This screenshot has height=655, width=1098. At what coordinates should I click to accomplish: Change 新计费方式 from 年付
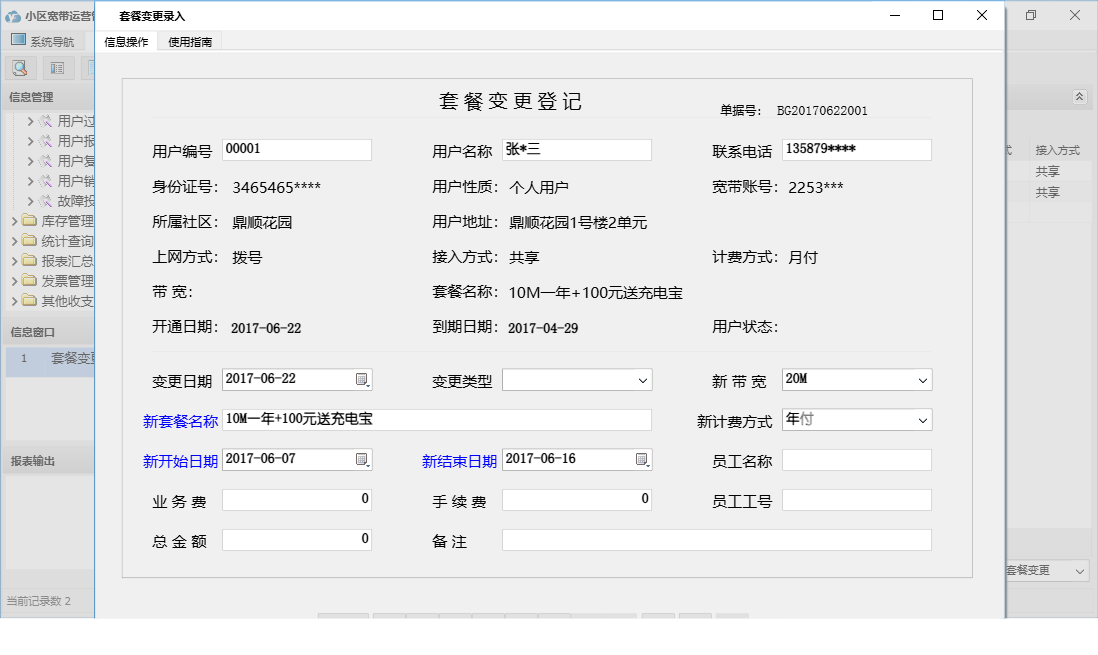coord(924,419)
